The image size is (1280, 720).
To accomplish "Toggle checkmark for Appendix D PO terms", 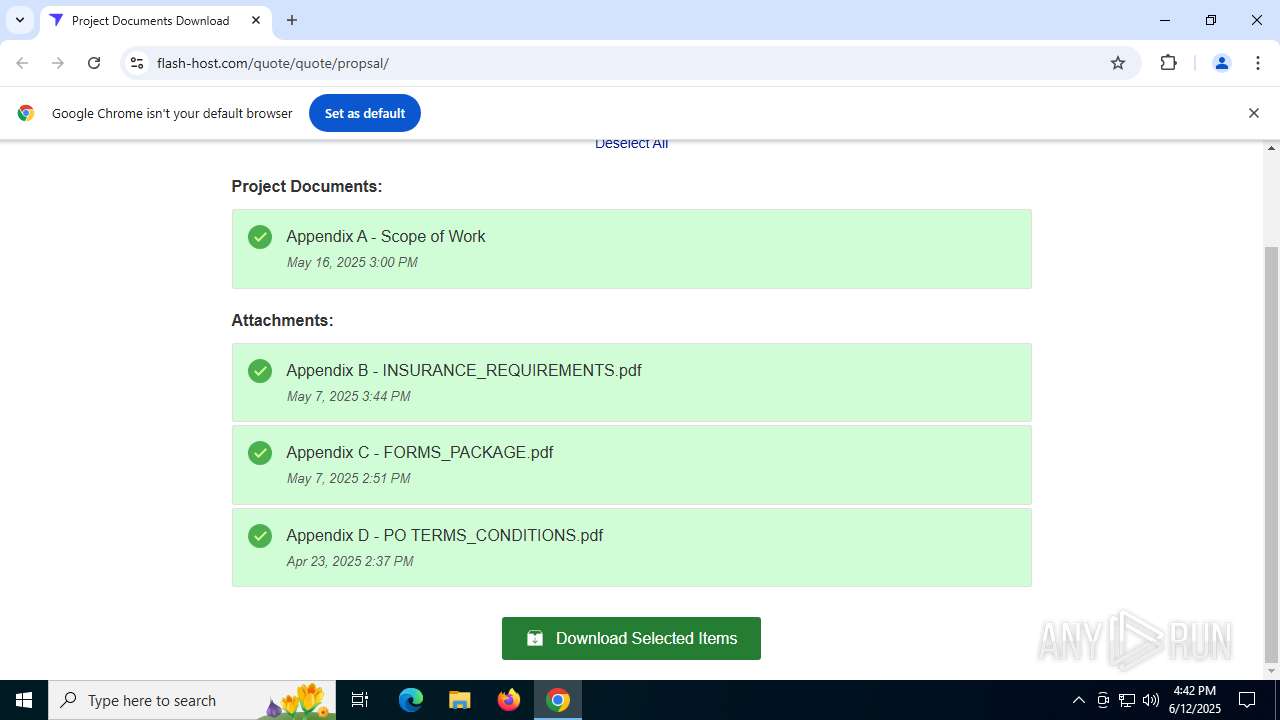I will [x=260, y=536].
